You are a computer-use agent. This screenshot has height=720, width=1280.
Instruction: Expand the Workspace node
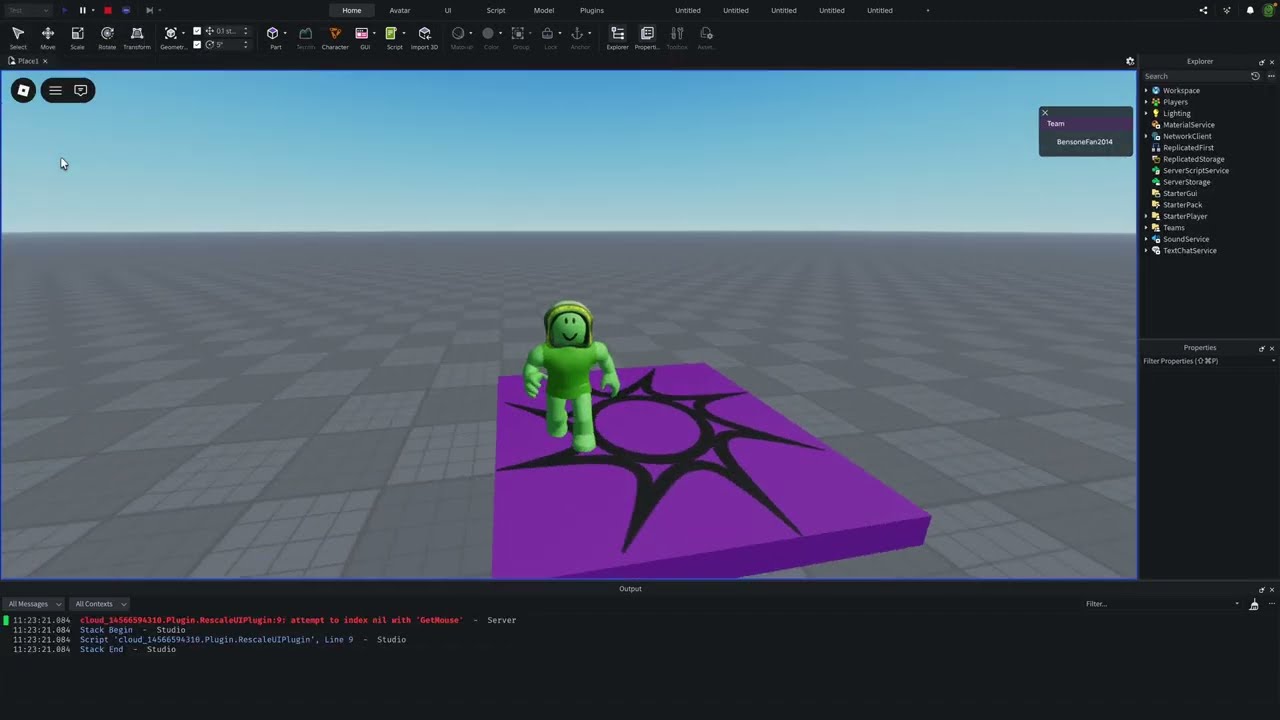coord(1146,90)
